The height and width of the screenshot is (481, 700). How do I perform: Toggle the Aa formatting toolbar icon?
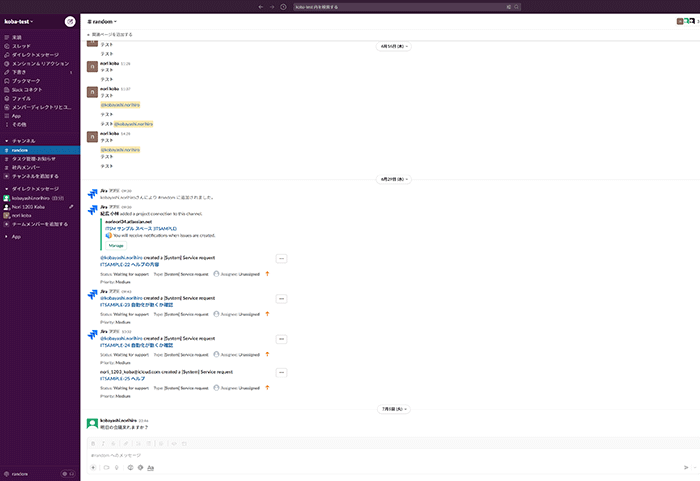pos(150,468)
